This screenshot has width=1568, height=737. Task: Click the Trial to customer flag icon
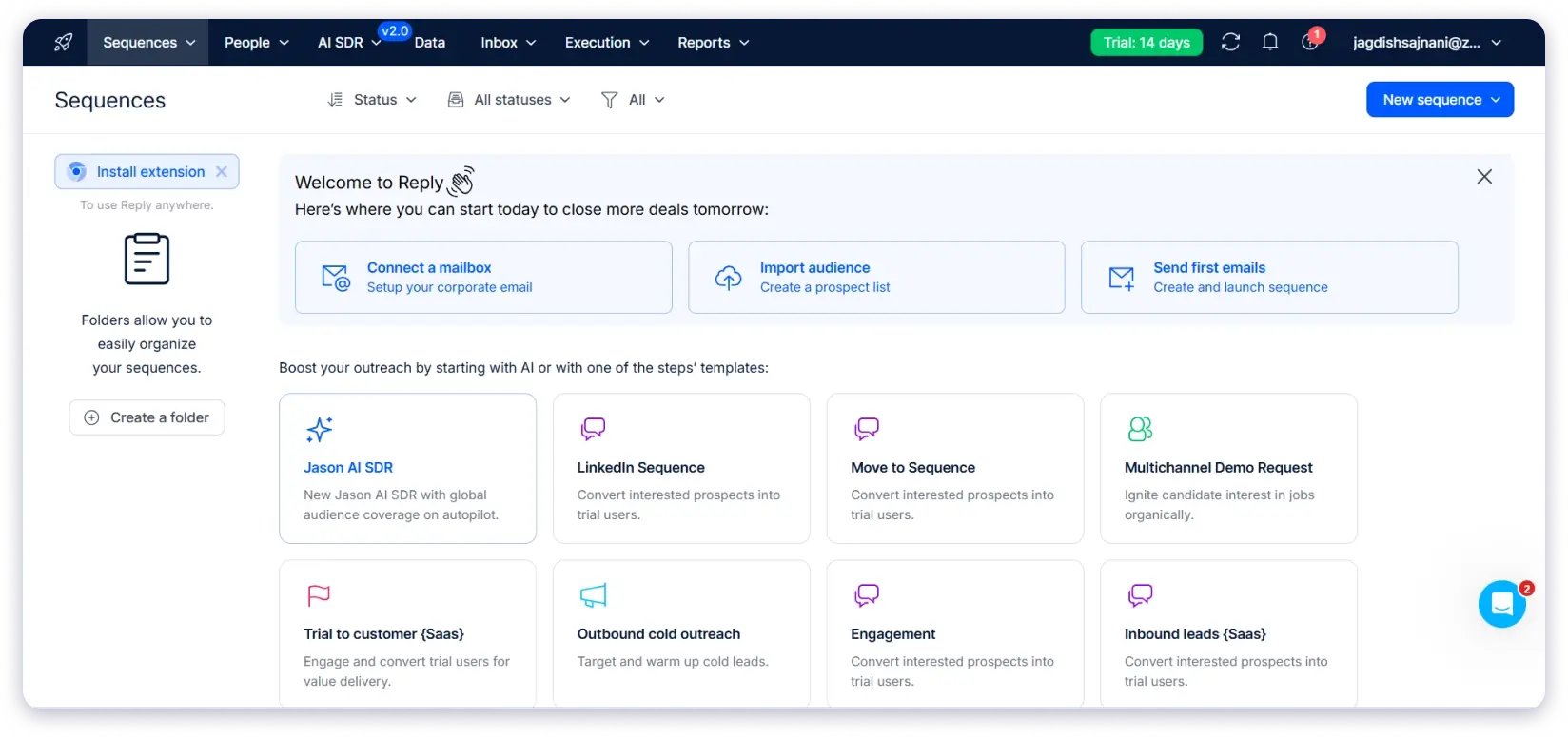(x=319, y=596)
